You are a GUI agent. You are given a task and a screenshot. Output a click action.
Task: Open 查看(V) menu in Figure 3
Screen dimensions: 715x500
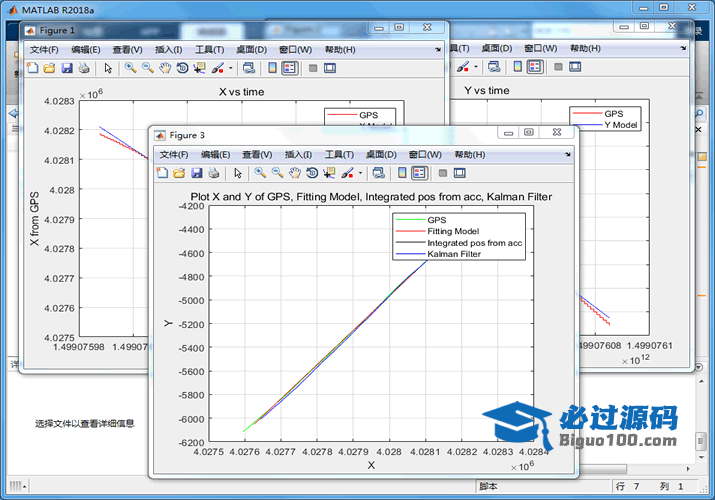[257, 155]
